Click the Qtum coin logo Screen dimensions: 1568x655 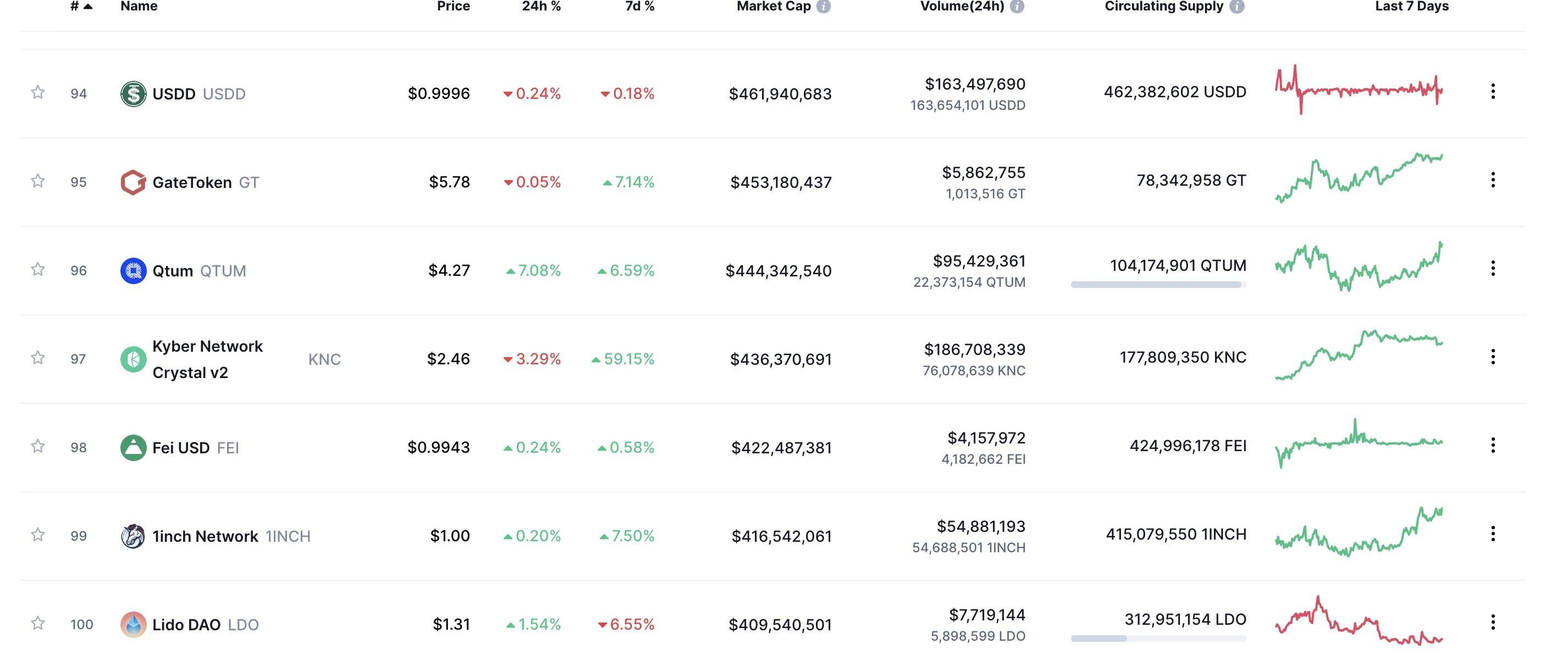(132, 271)
